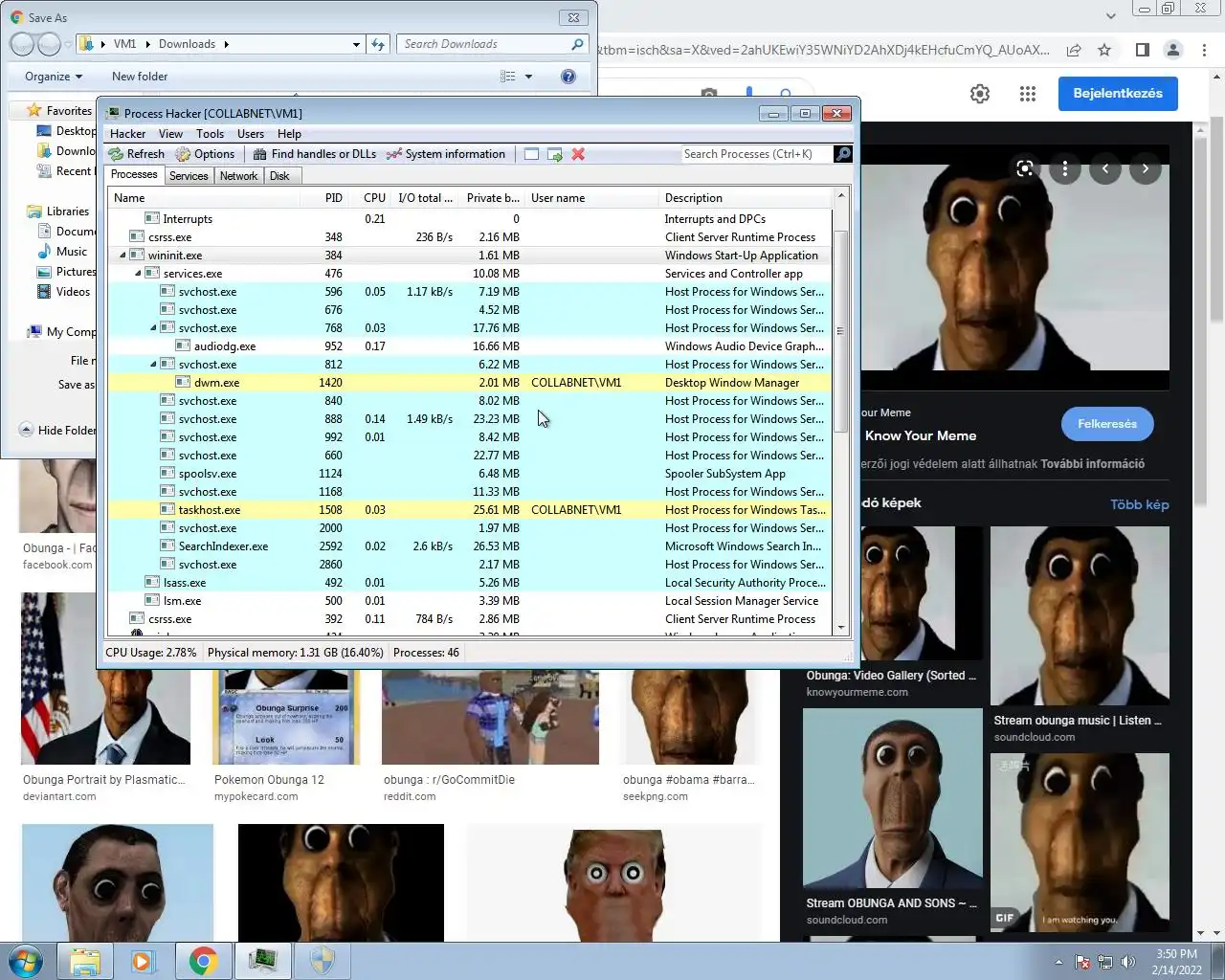
Task: Collapse svchost.exe PID 768 node
Action: 153,328
